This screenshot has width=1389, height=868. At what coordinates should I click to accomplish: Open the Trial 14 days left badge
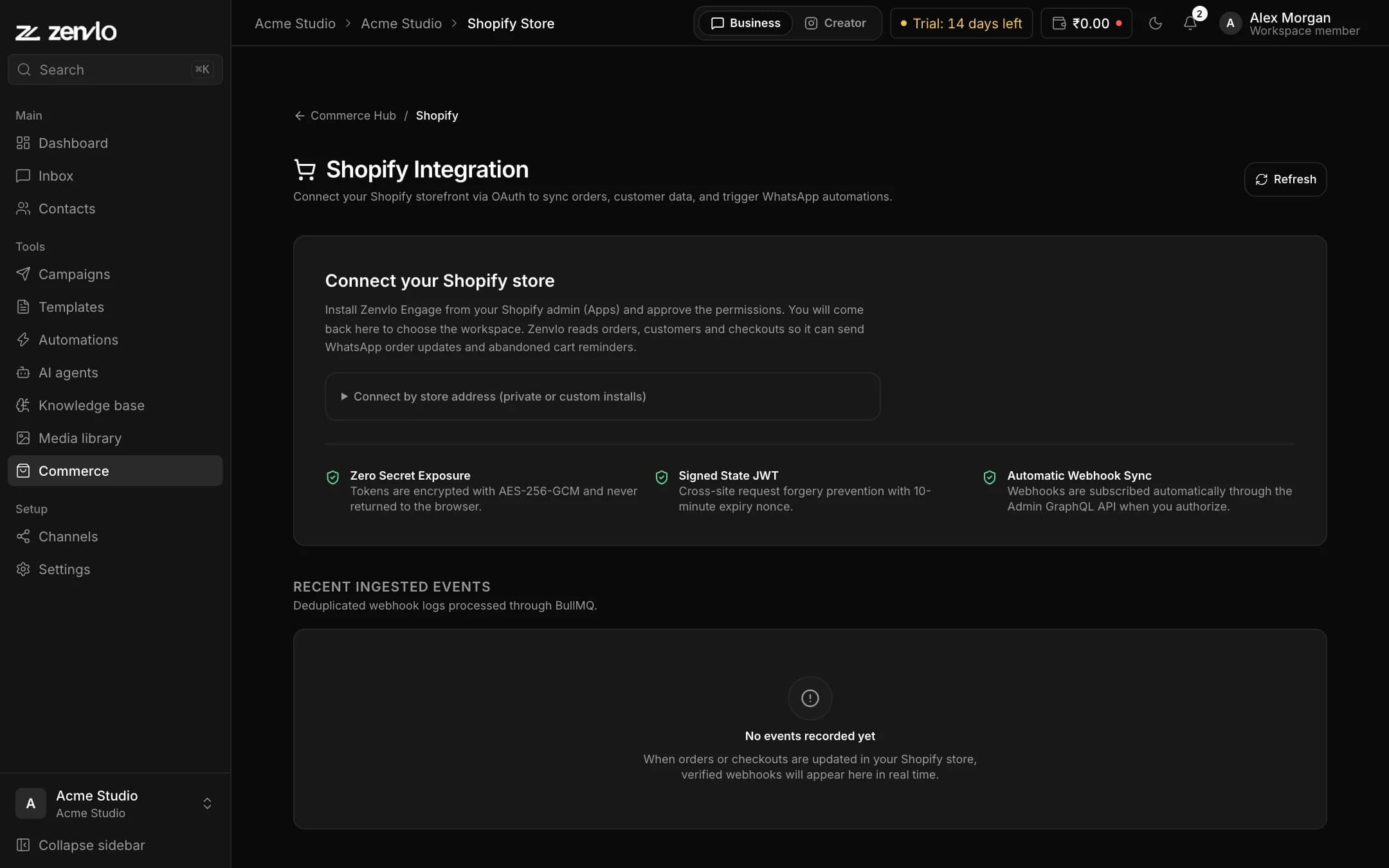[961, 23]
